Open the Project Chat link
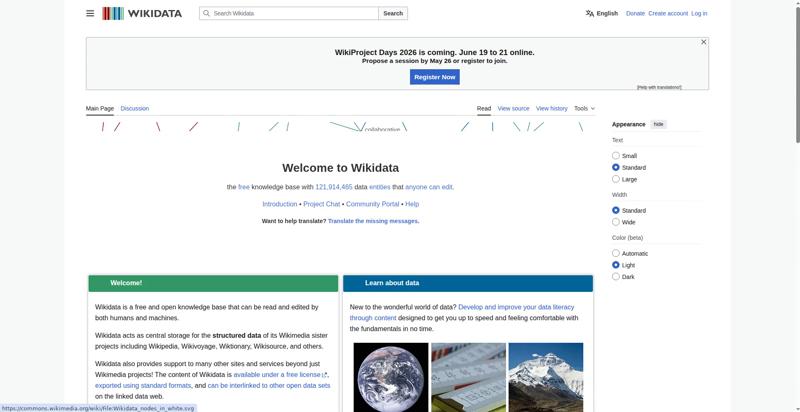This screenshot has height=412, width=800. [x=321, y=204]
